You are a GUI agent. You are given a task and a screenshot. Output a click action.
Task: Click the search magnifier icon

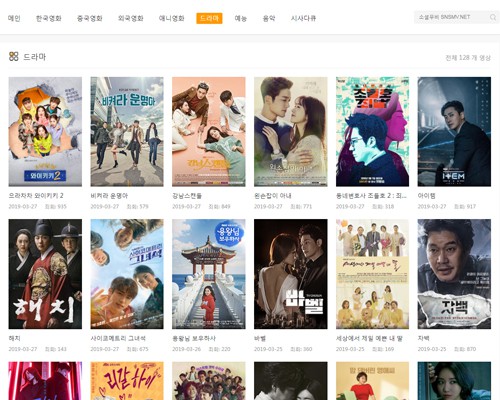[x=493, y=17]
